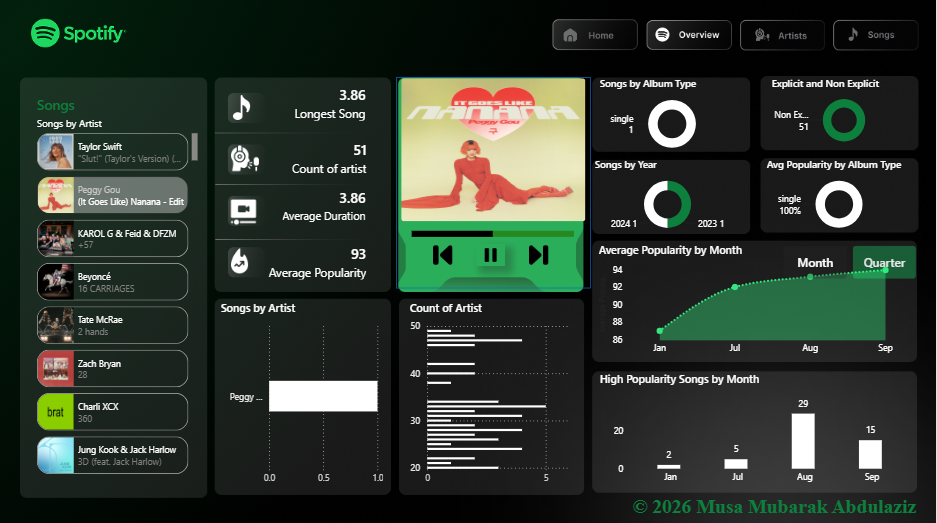Click the Songs by Year donut chart

point(667,204)
